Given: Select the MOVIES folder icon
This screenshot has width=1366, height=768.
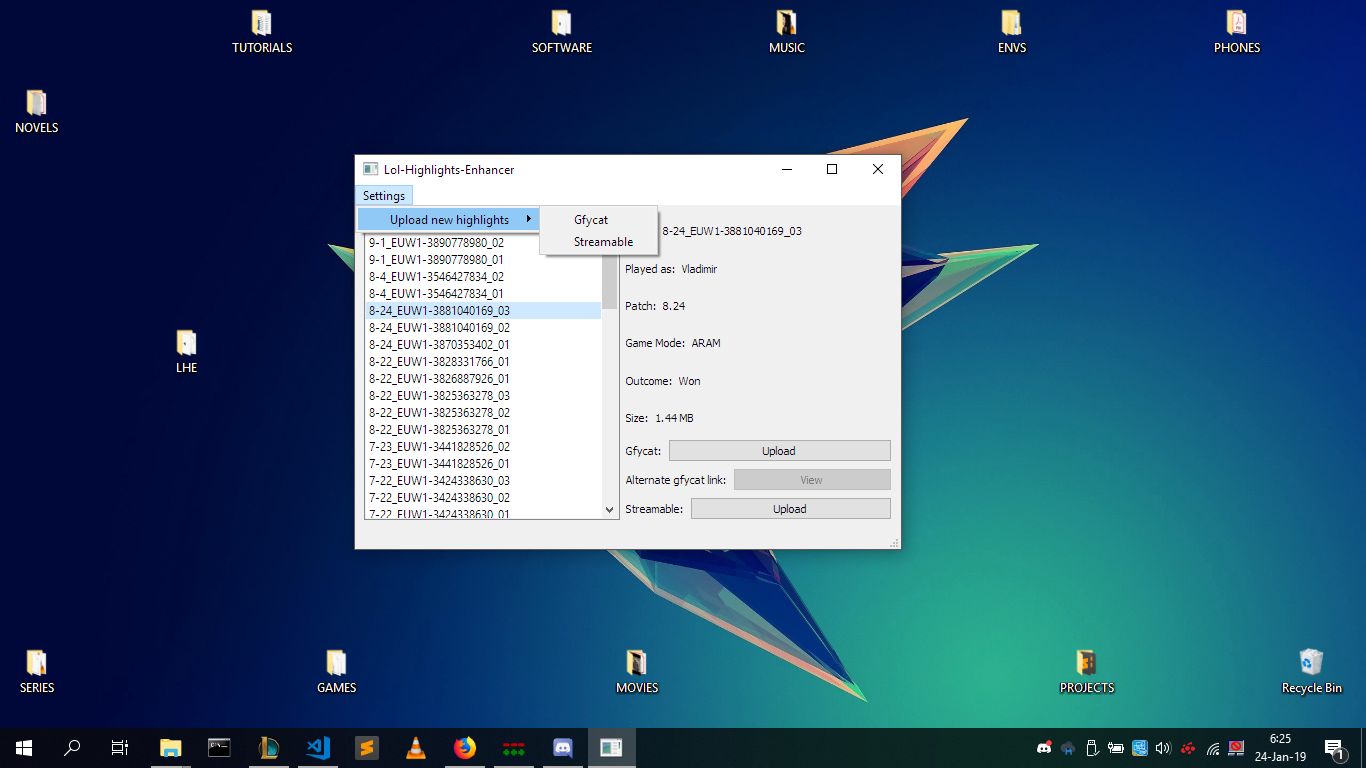Looking at the screenshot, I should click(636, 671).
